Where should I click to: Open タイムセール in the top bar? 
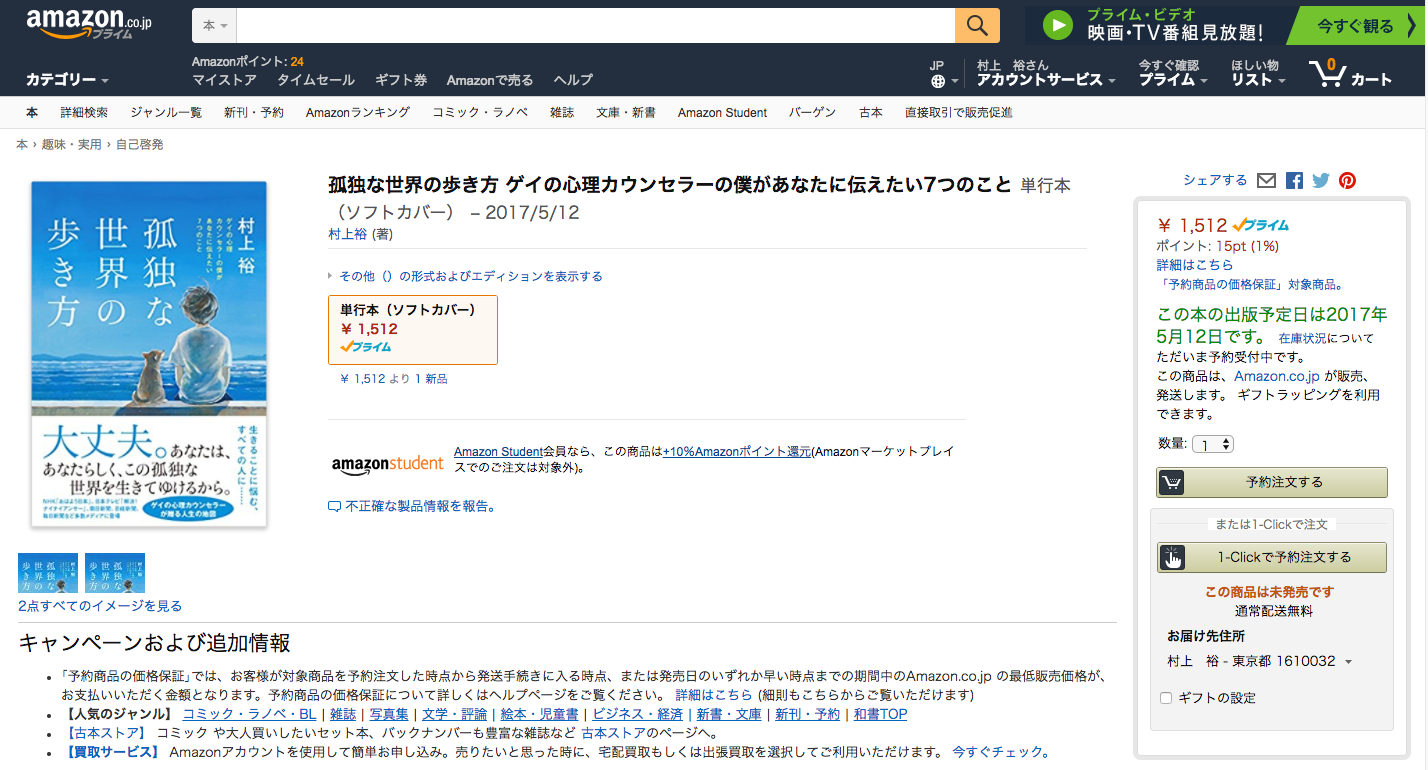316,80
